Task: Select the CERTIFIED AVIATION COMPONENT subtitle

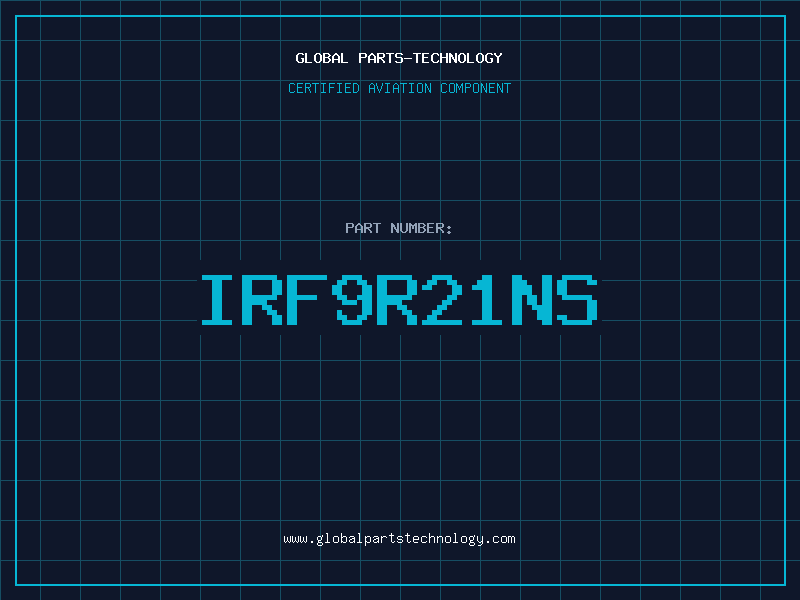Action: 399,88
